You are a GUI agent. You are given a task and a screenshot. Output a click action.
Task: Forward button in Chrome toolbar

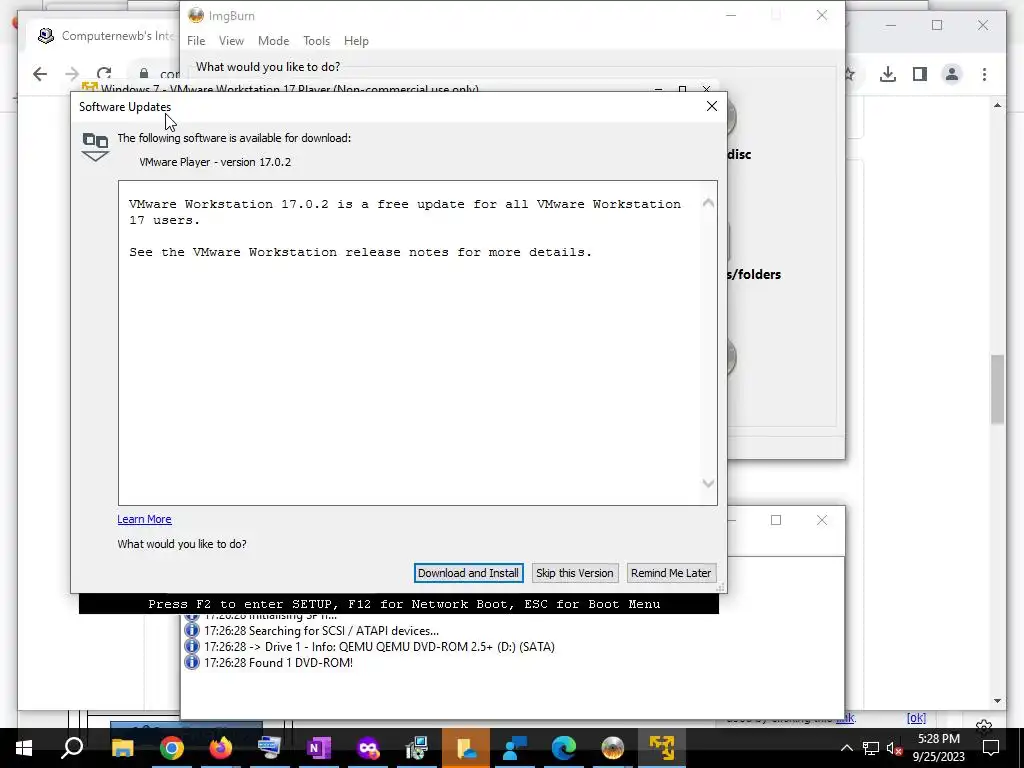(x=72, y=74)
